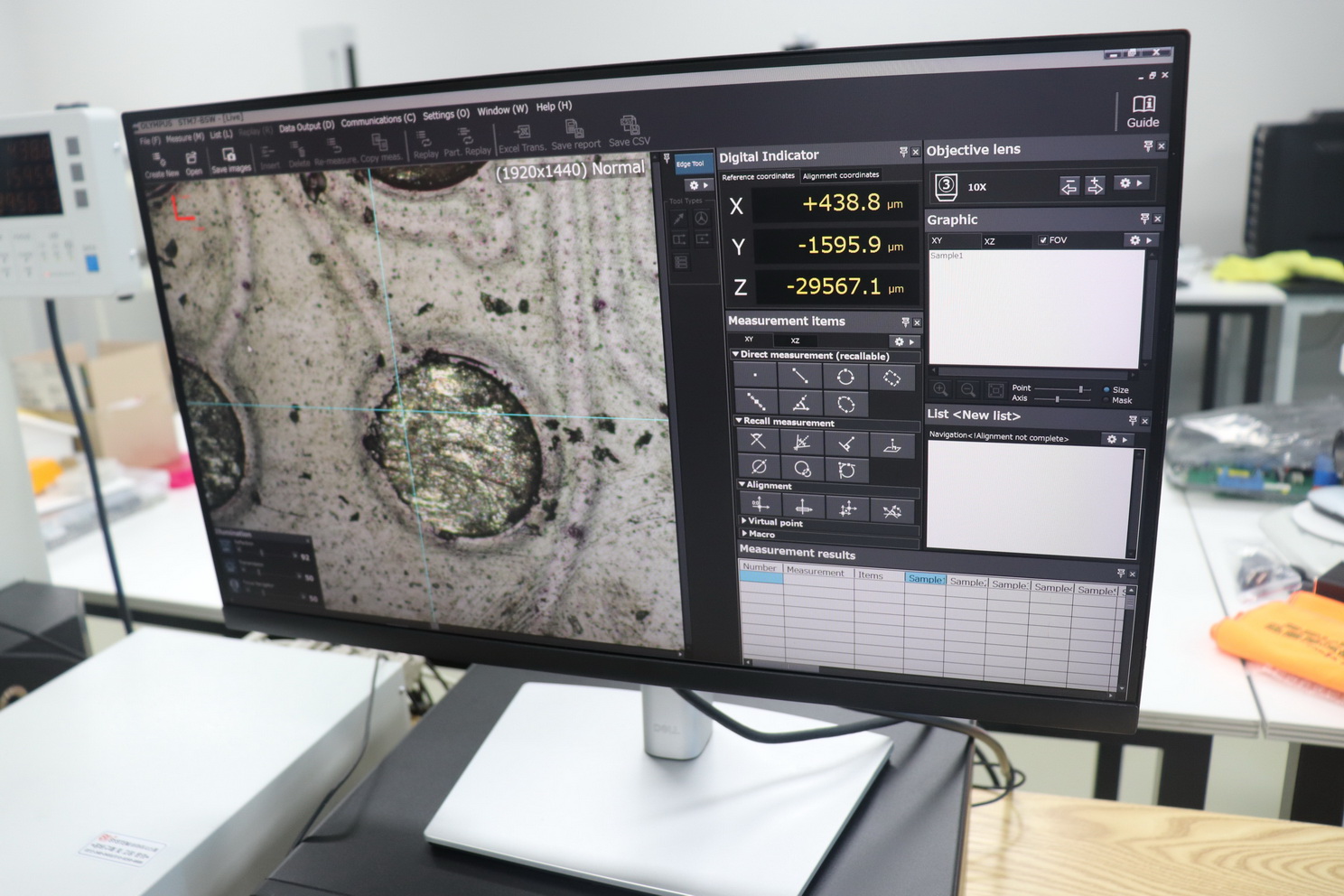Switch to the next objective lens
Viewport: 1344px width, 896px height.
[1095, 186]
